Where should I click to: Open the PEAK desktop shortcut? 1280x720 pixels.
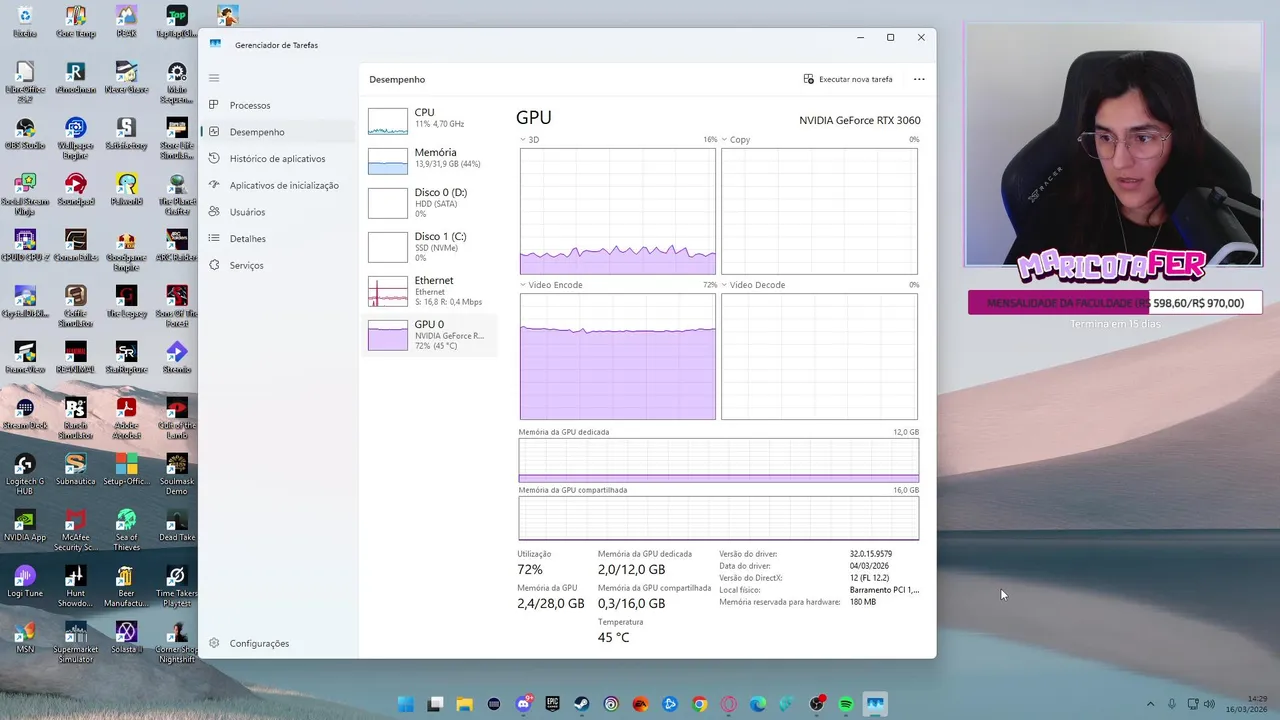pyautogui.click(x=126, y=22)
